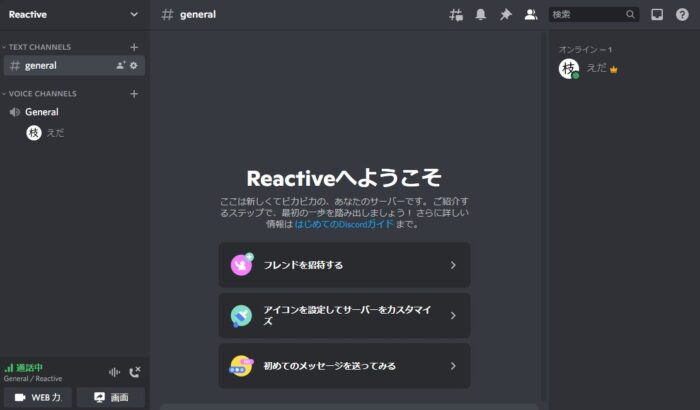Screen dimensions: 700x410
Task: Click the hash icon beside general header
Action: pos(167,15)
